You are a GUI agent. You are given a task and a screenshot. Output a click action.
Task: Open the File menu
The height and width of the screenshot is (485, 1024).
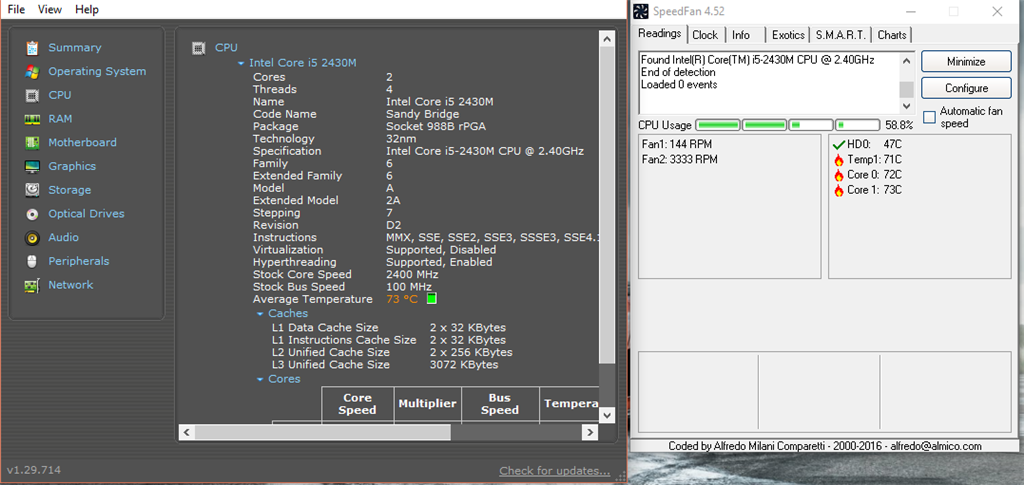[16, 9]
